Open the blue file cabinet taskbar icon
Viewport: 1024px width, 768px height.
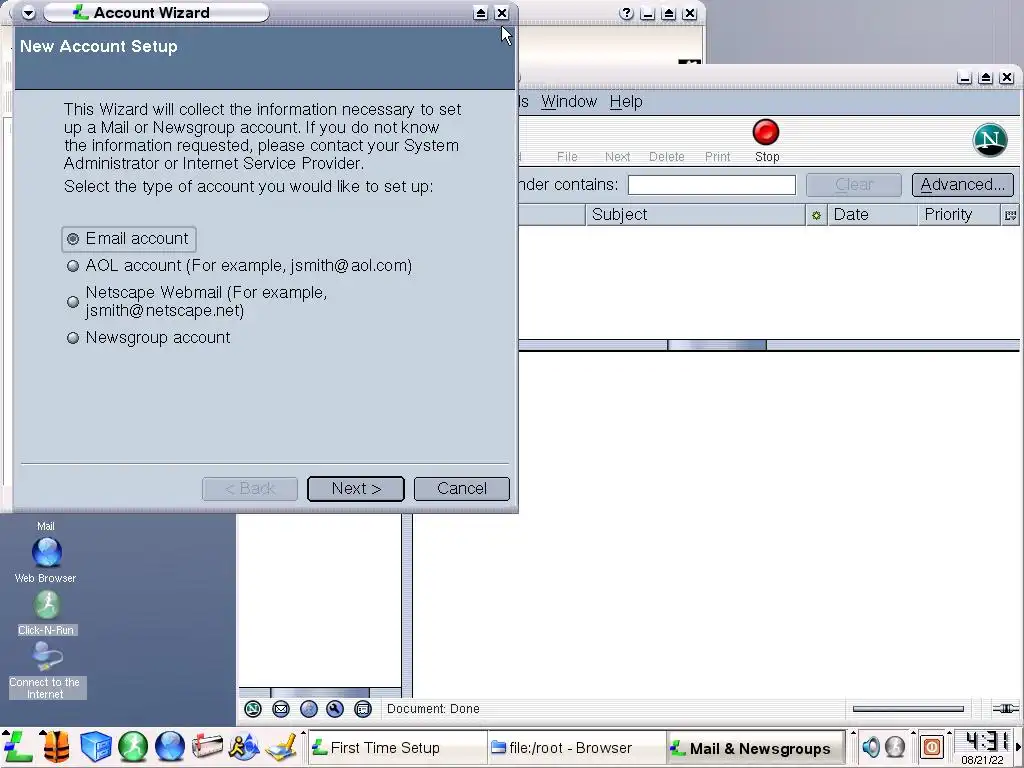click(x=95, y=747)
